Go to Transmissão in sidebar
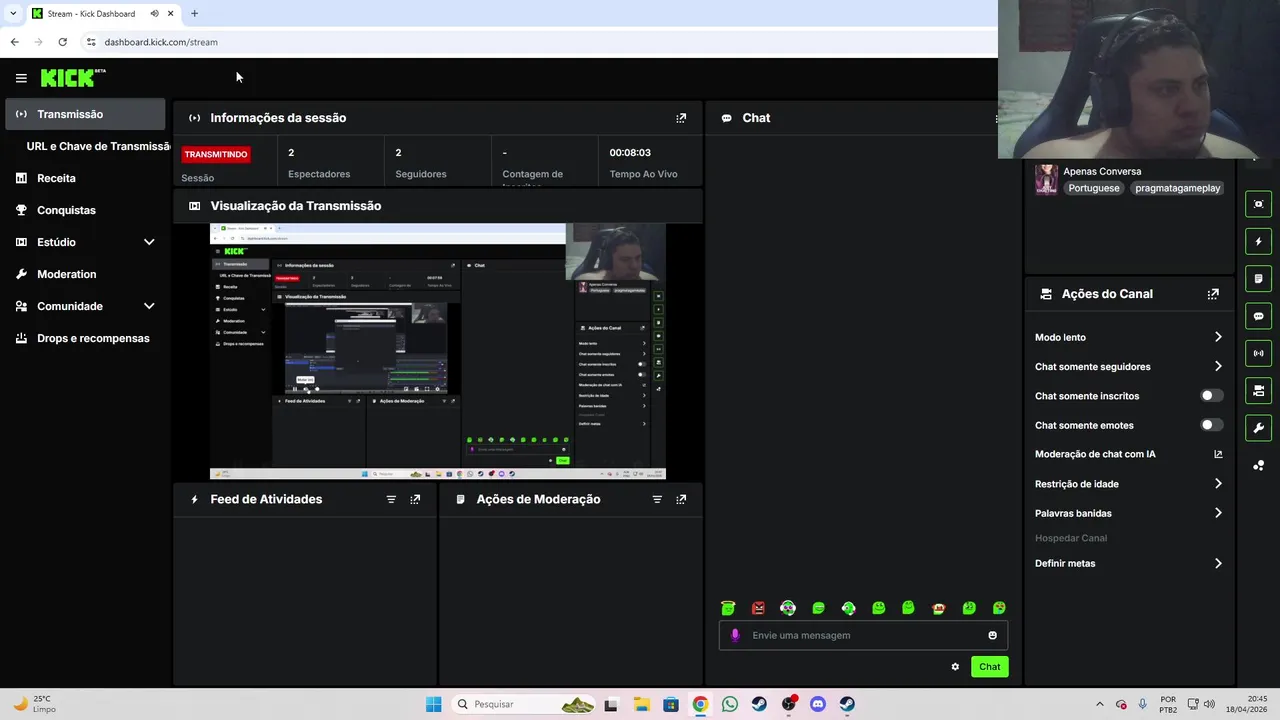The image size is (1280, 720). coord(86,114)
